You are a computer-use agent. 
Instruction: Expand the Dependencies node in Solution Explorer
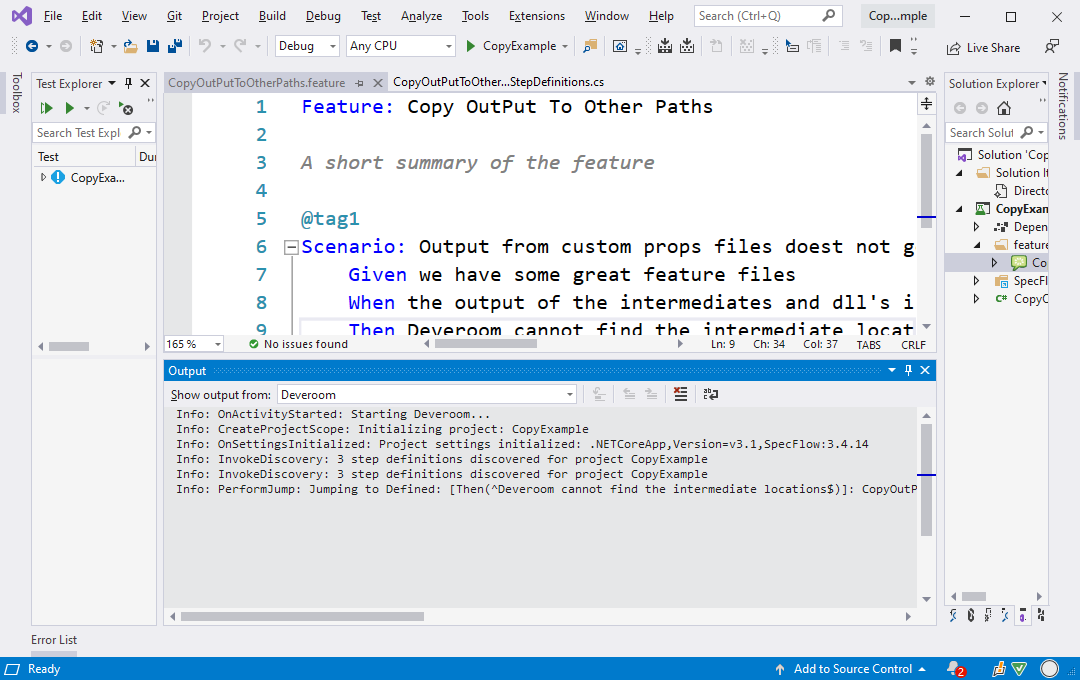click(976, 226)
